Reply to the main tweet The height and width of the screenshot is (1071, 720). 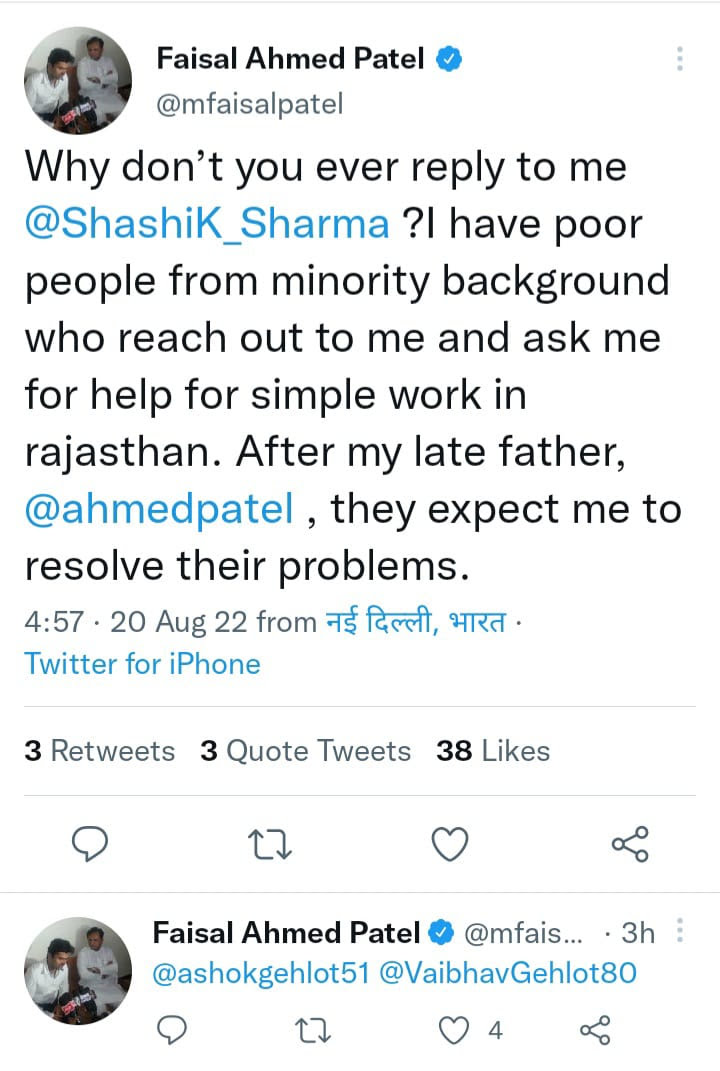[91, 846]
